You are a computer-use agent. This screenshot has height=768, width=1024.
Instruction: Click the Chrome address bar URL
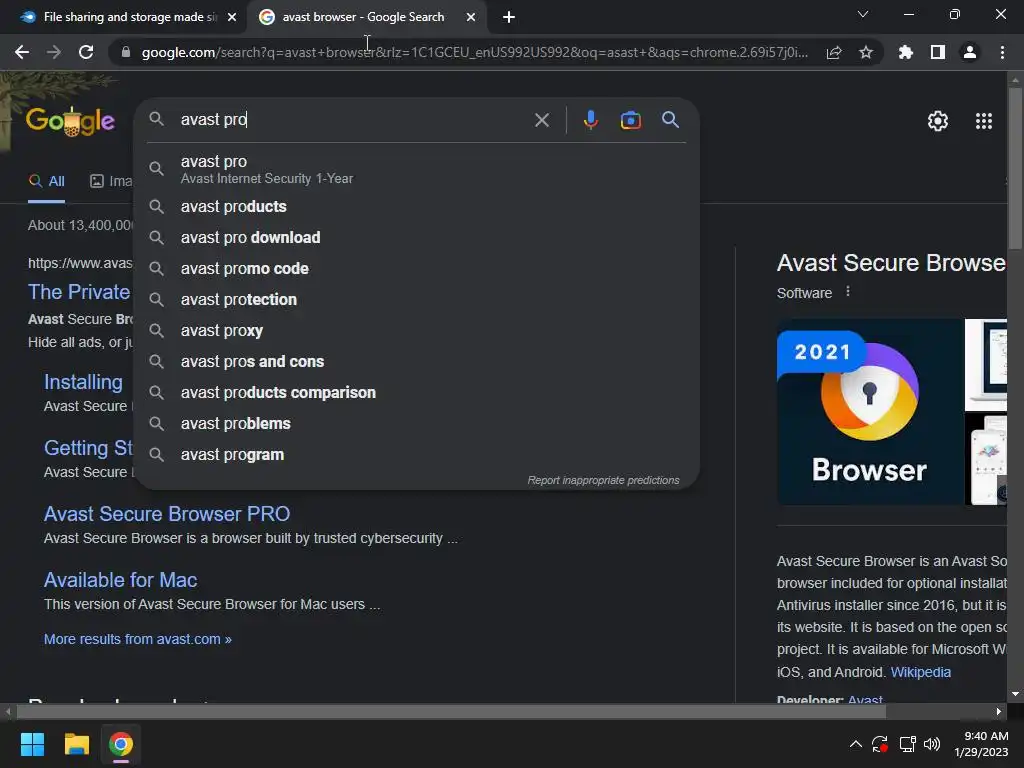coord(474,52)
